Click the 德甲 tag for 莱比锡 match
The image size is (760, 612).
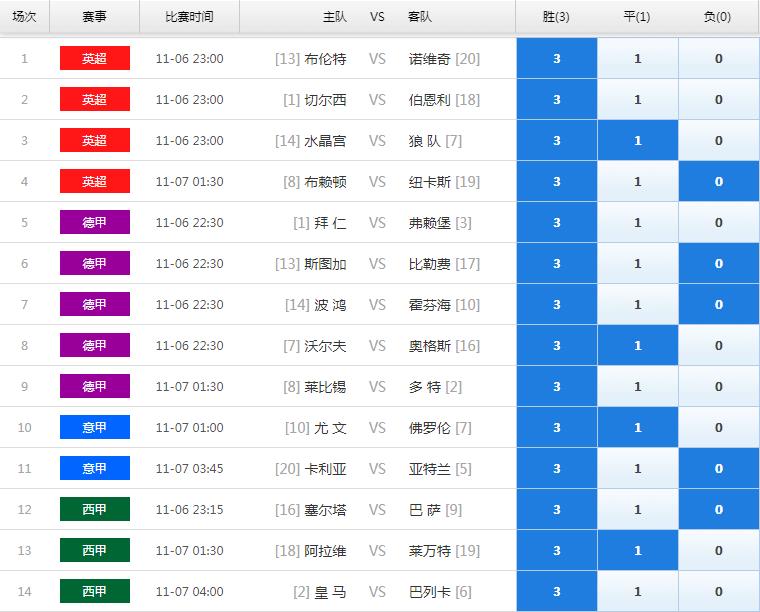(95, 386)
